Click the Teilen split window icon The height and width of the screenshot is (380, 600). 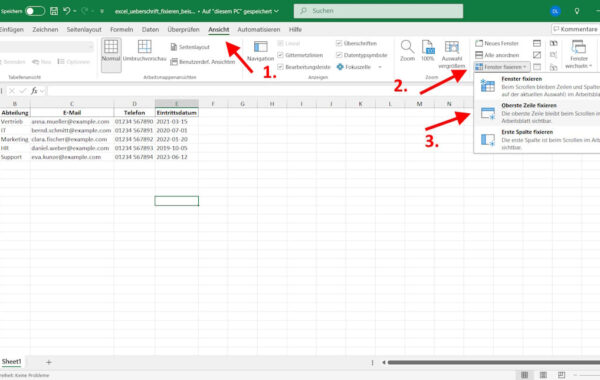(537, 44)
